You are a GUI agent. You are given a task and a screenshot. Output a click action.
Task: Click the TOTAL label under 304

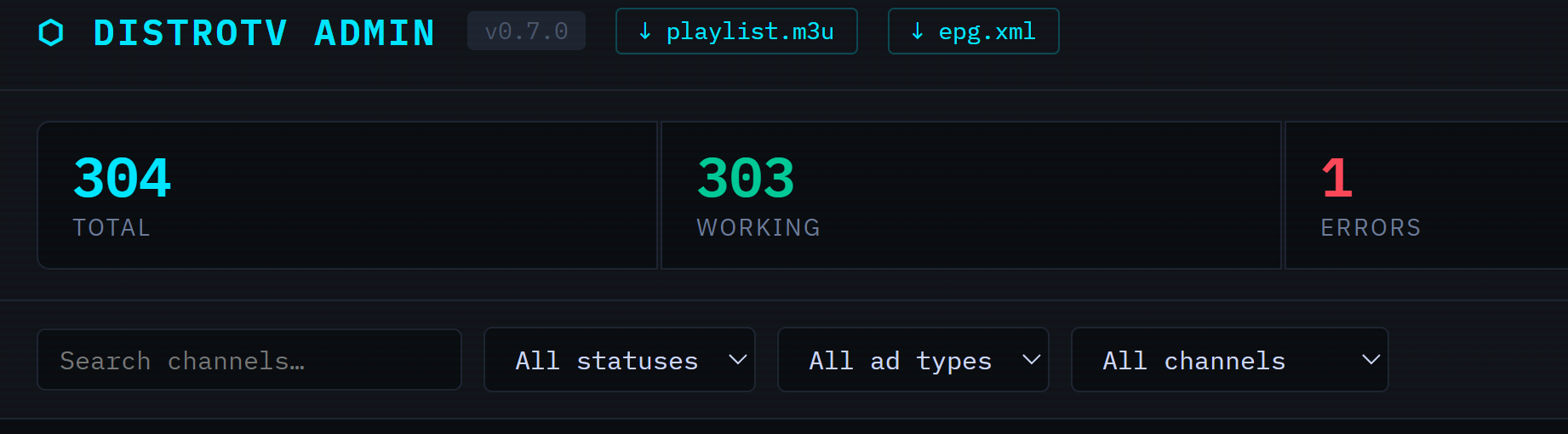click(x=112, y=228)
